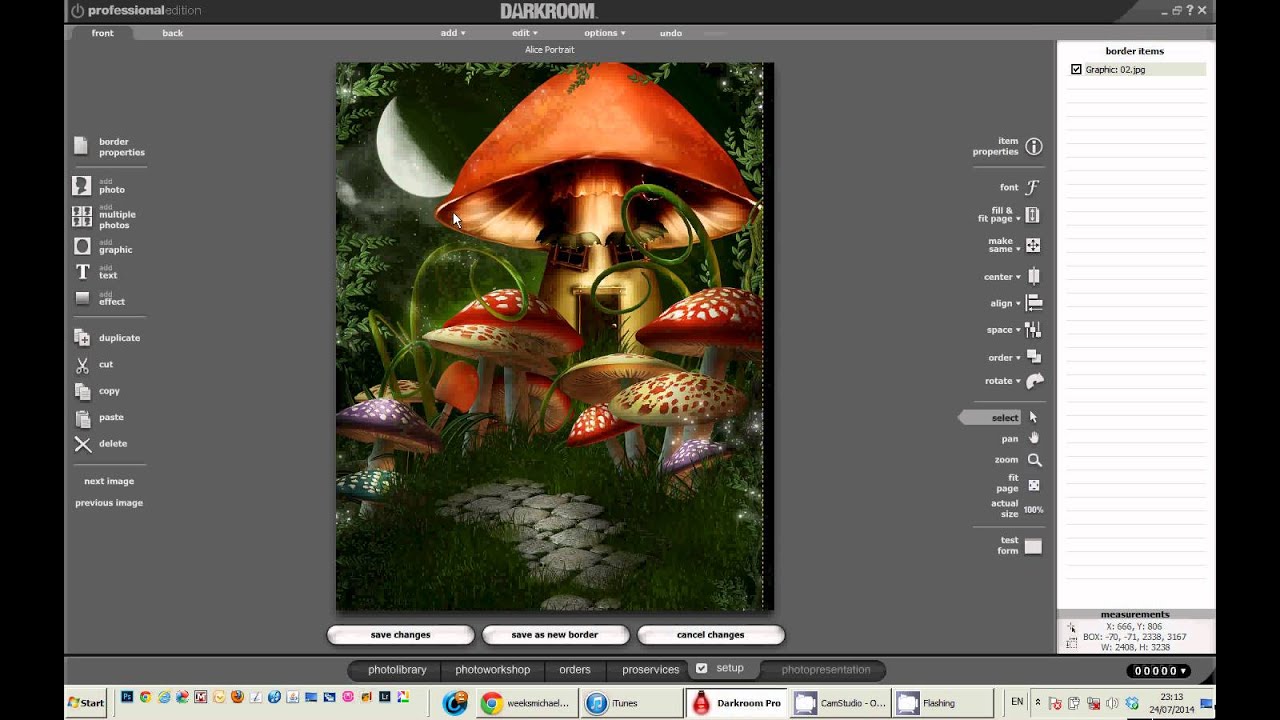Click the duplicate icon

click(x=82, y=338)
